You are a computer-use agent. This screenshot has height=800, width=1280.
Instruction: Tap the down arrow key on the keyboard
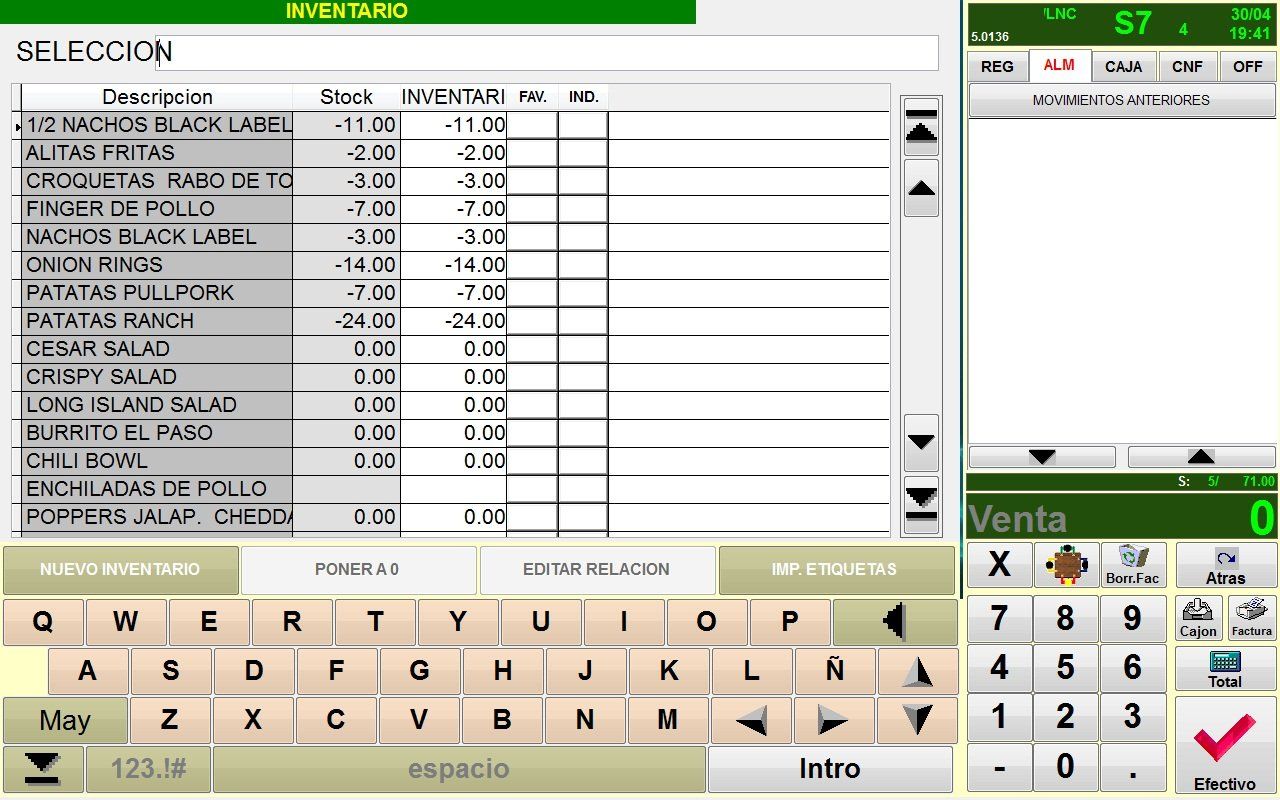[917, 720]
